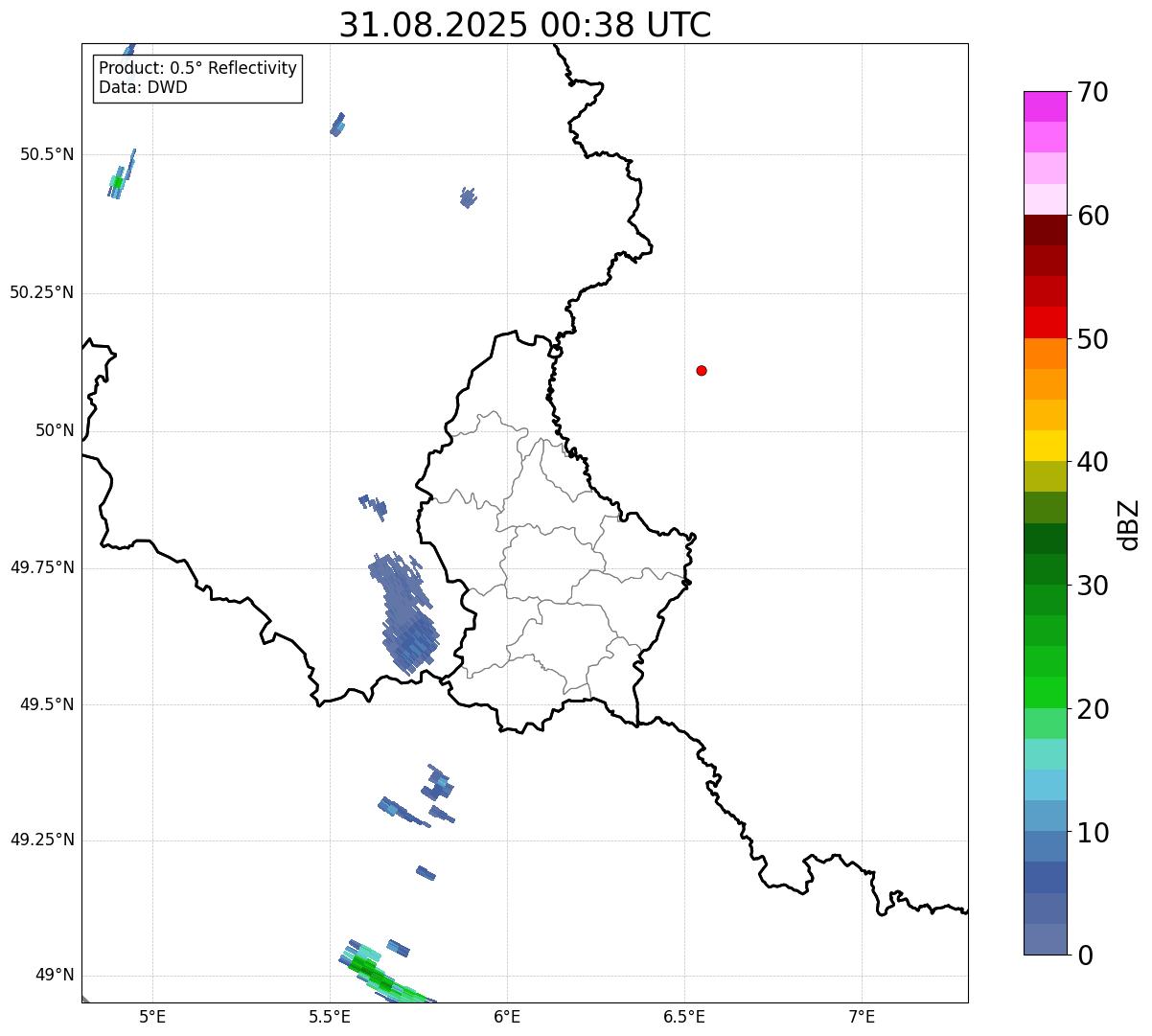
Task: Click the '5°E' longitude label
Action: (x=152, y=1017)
